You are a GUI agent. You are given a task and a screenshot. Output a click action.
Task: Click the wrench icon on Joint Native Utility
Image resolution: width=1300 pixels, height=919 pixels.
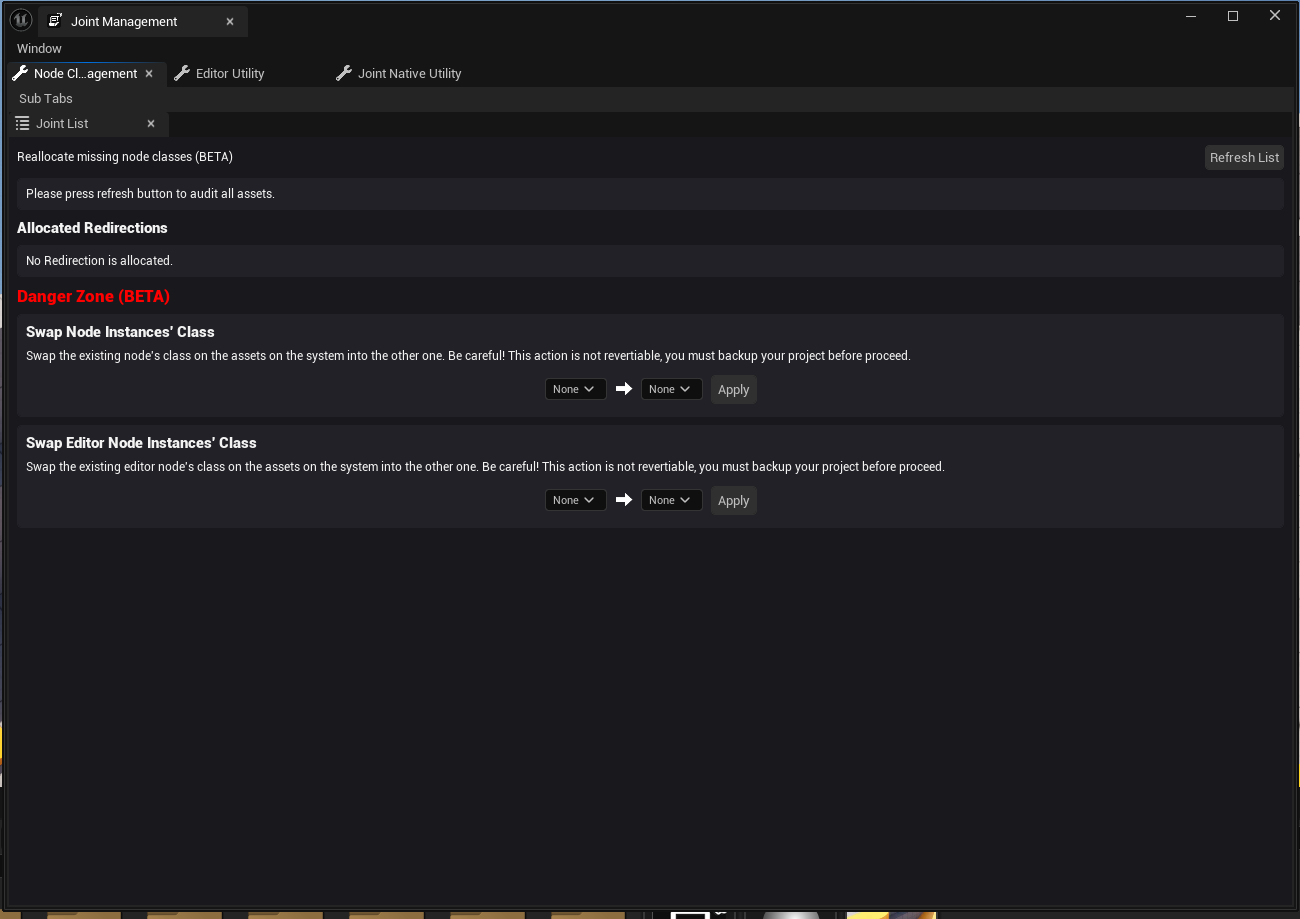[344, 74]
